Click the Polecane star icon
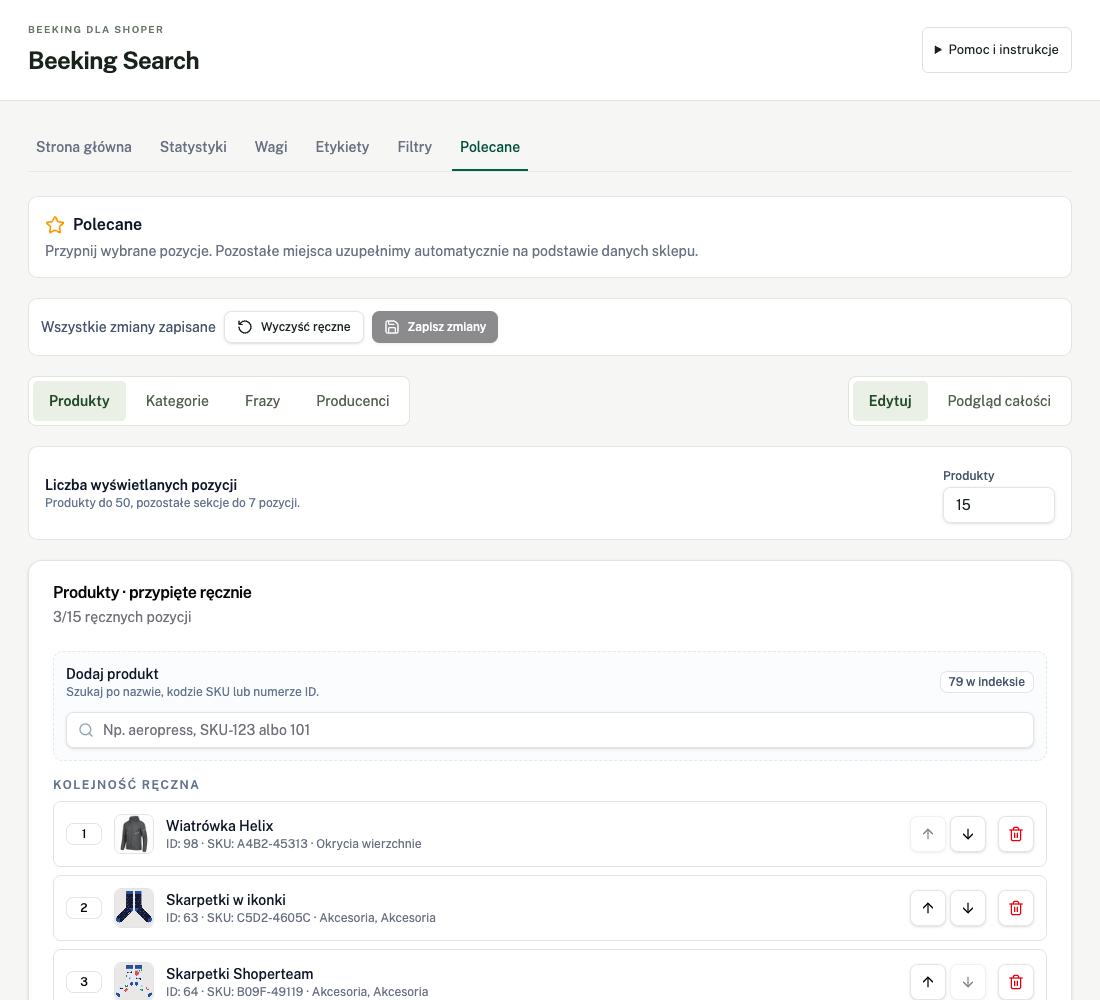Viewport: 1100px width, 1000px height. click(55, 225)
